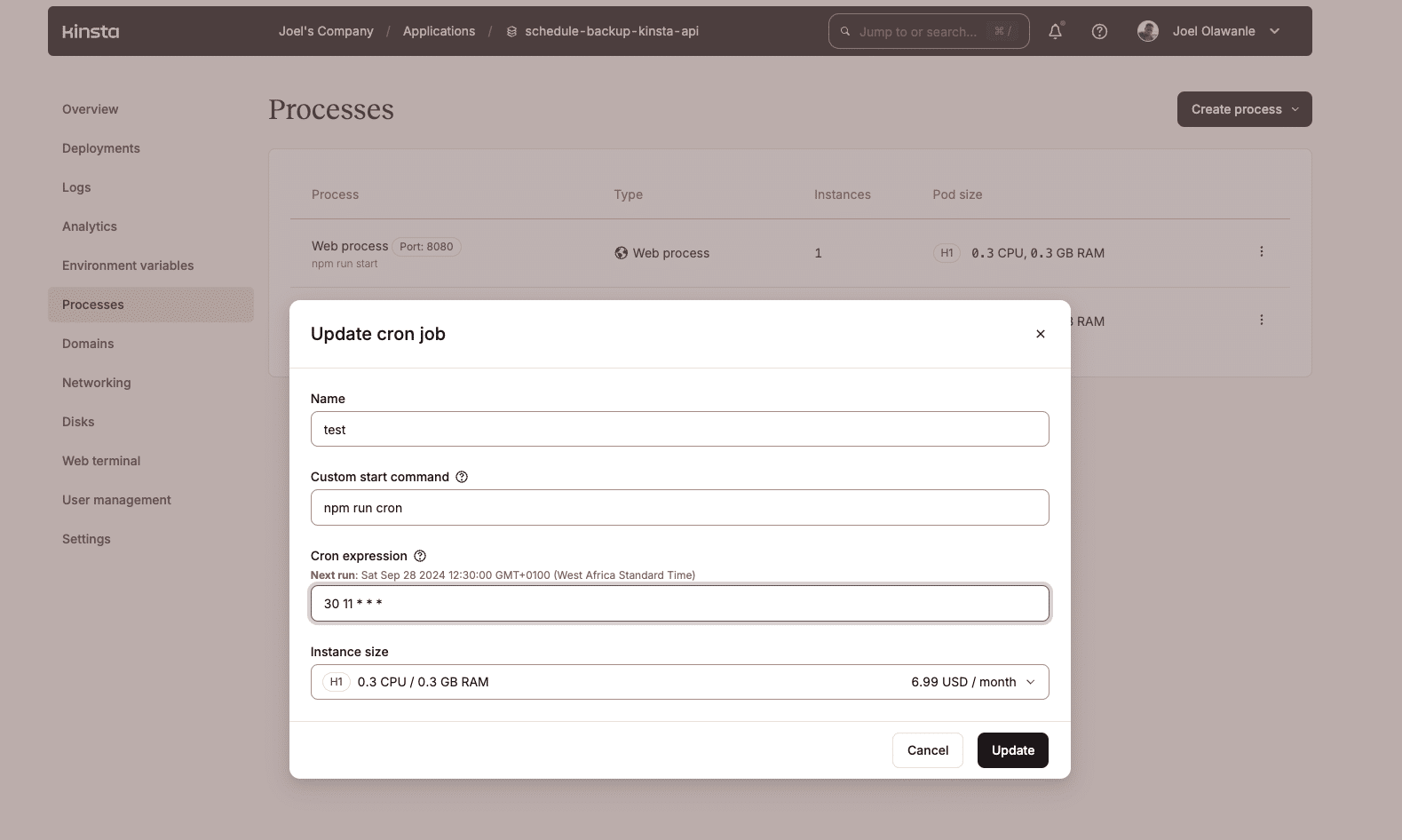The image size is (1402, 840).
Task: Click the Instances column header
Action: tap(843, 194)
